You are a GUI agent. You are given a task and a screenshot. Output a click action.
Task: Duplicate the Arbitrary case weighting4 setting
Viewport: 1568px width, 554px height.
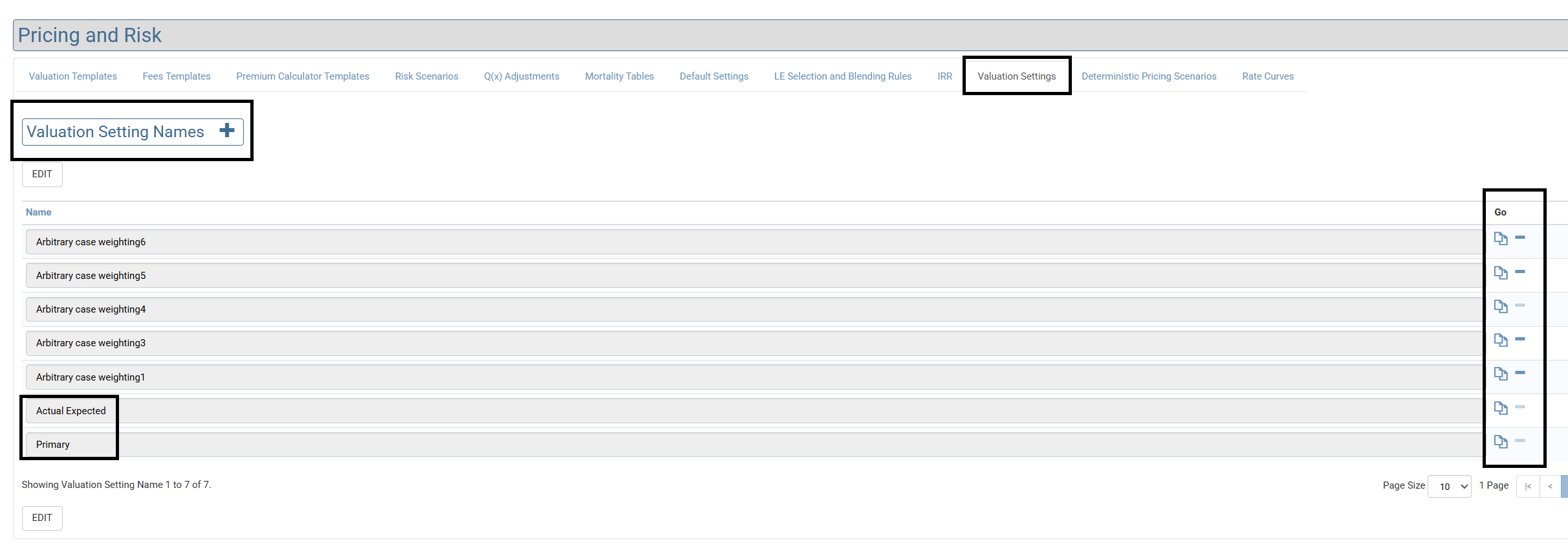point(1500,306)
